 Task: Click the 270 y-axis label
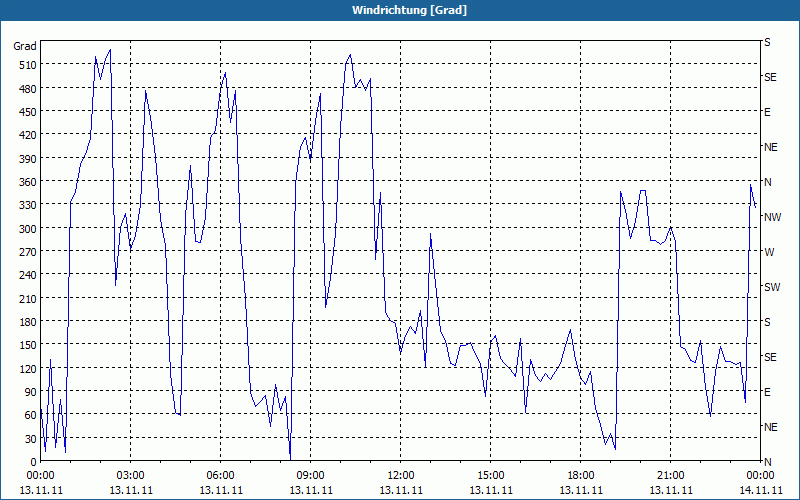(x=29, y=252)
